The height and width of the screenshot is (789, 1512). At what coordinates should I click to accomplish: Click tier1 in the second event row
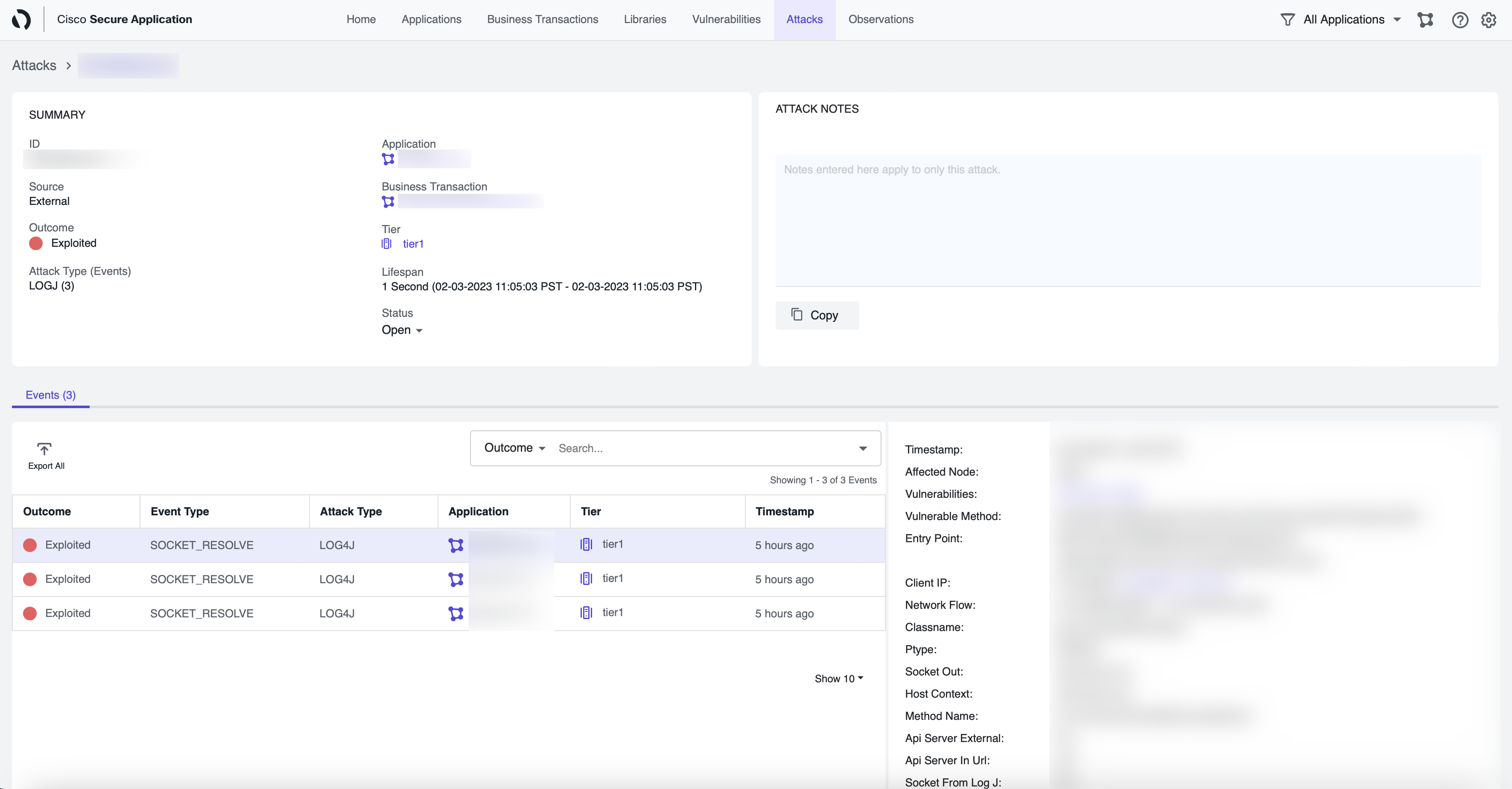point(613,578)
